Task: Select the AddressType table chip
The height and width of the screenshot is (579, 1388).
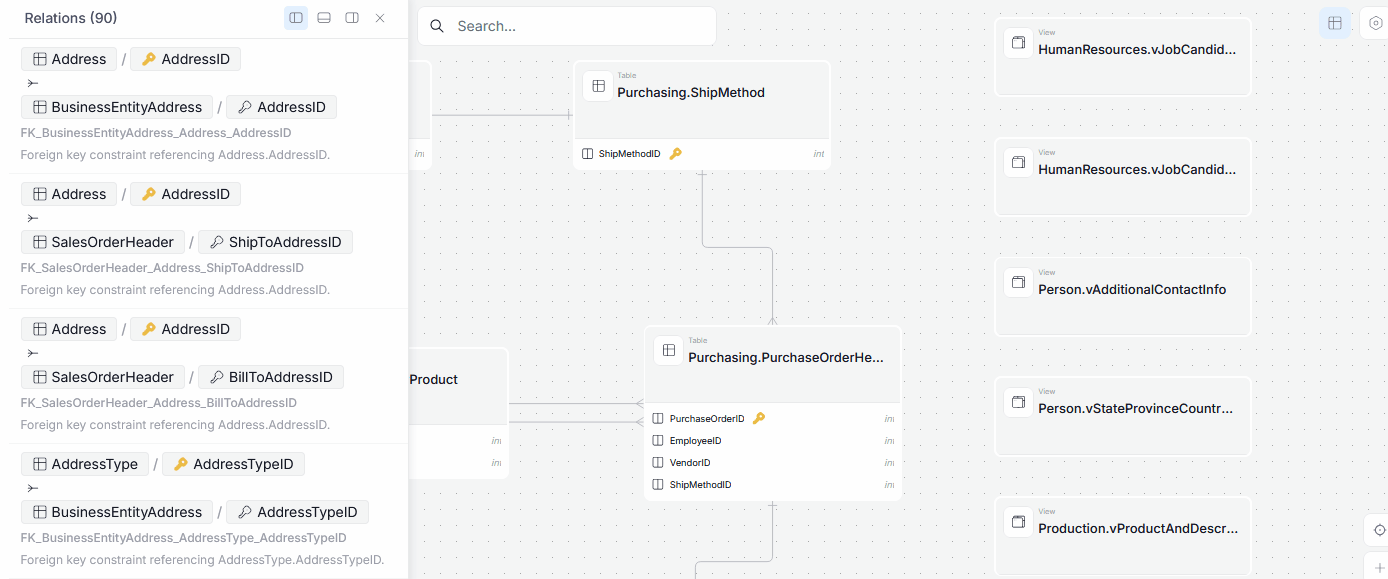Action: [85, 464]
